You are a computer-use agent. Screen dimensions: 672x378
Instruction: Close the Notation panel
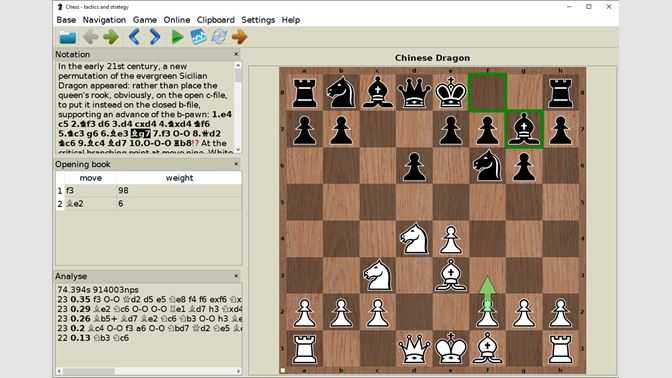click(x=236, y=54)
